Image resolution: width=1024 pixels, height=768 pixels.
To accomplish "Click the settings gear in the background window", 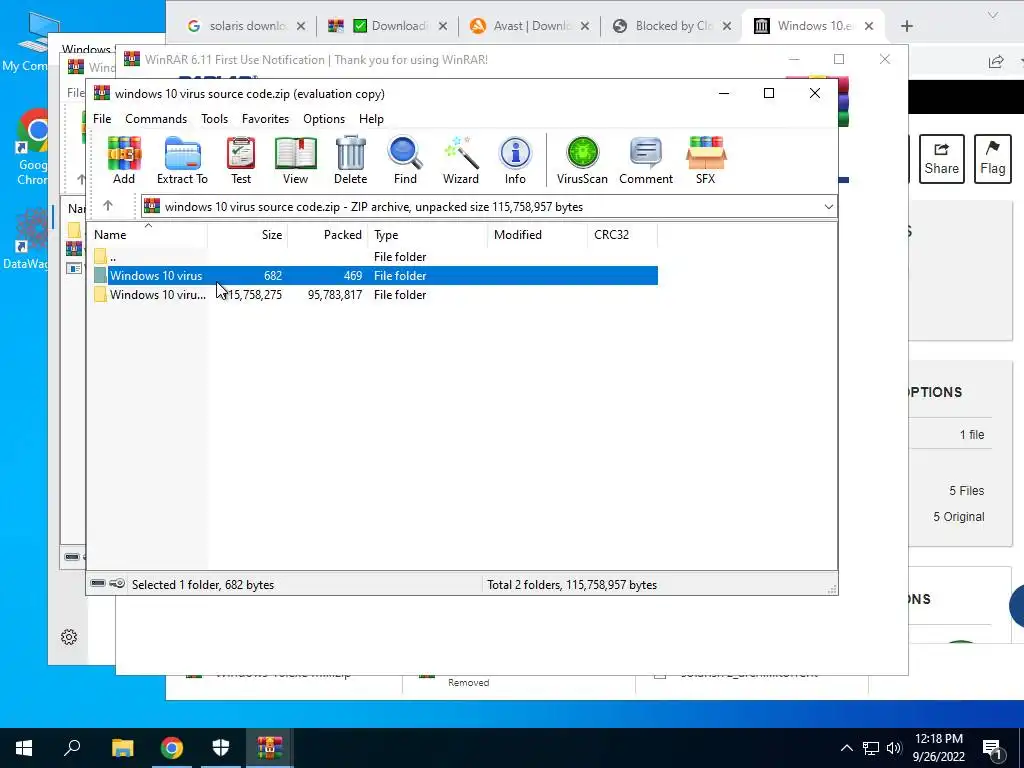I will point(69,637).
